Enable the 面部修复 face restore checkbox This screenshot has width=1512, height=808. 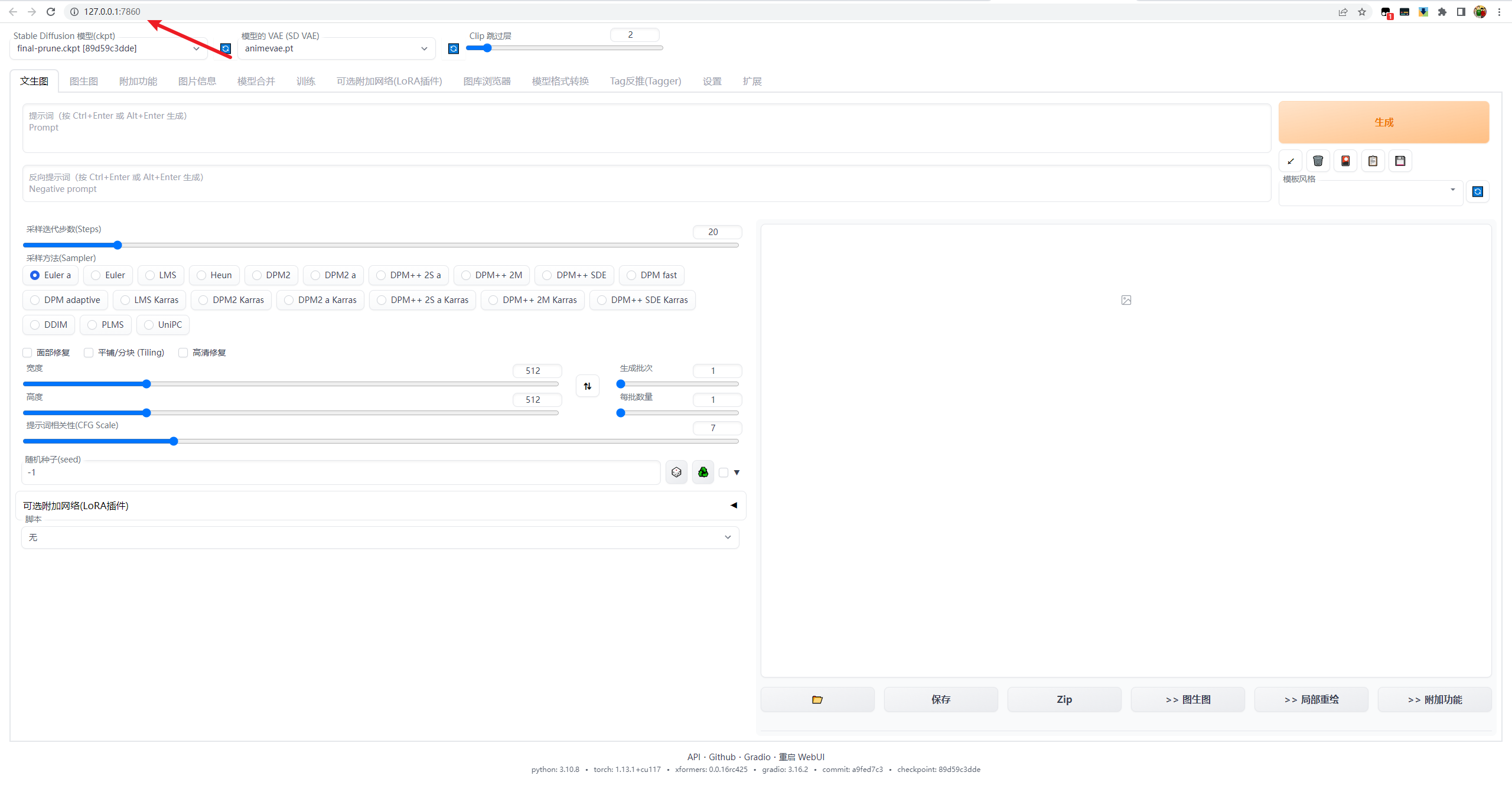point(27,353)
